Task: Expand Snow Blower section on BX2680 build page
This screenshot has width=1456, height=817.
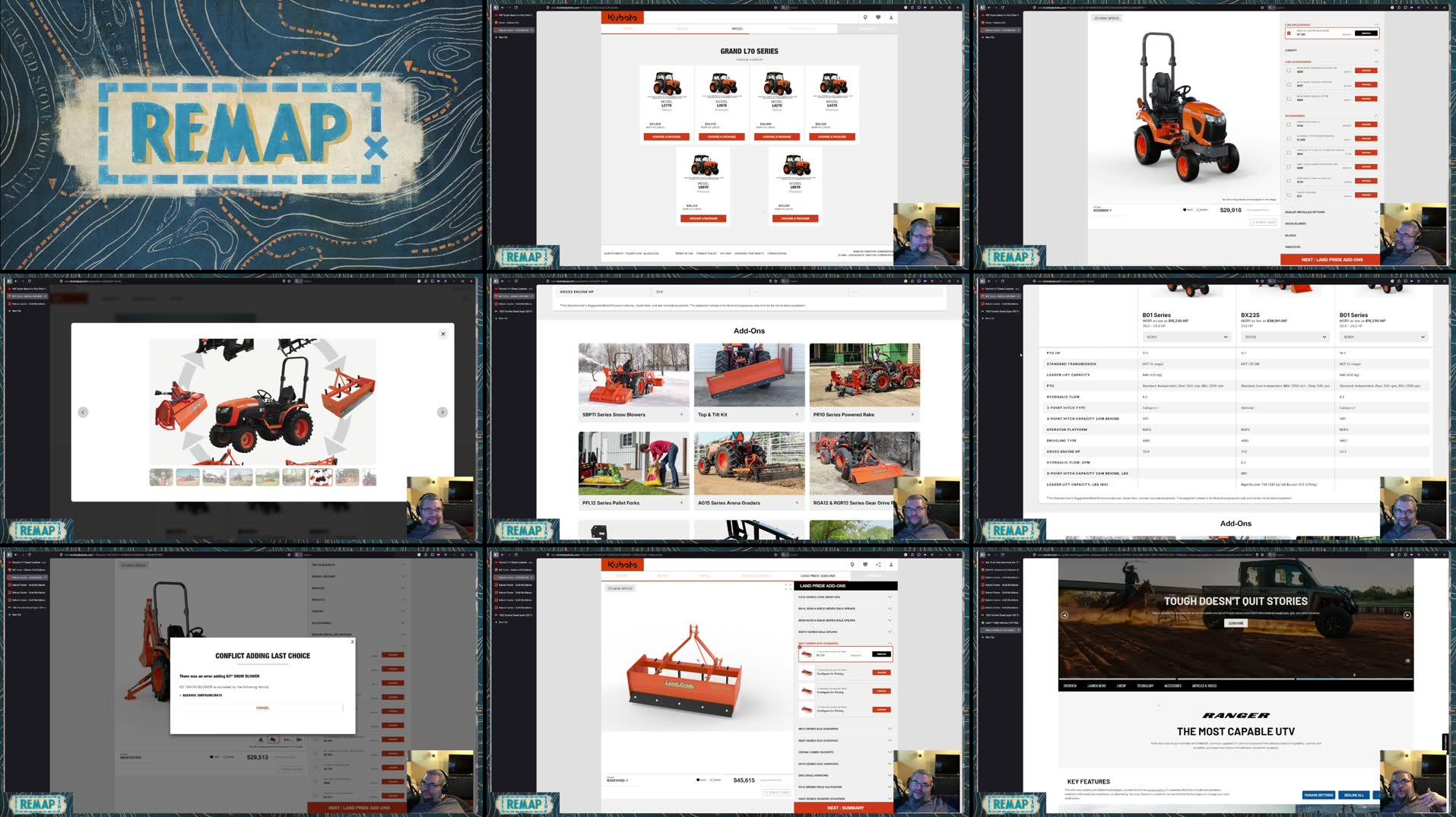Action: [x=1331, y=223]
